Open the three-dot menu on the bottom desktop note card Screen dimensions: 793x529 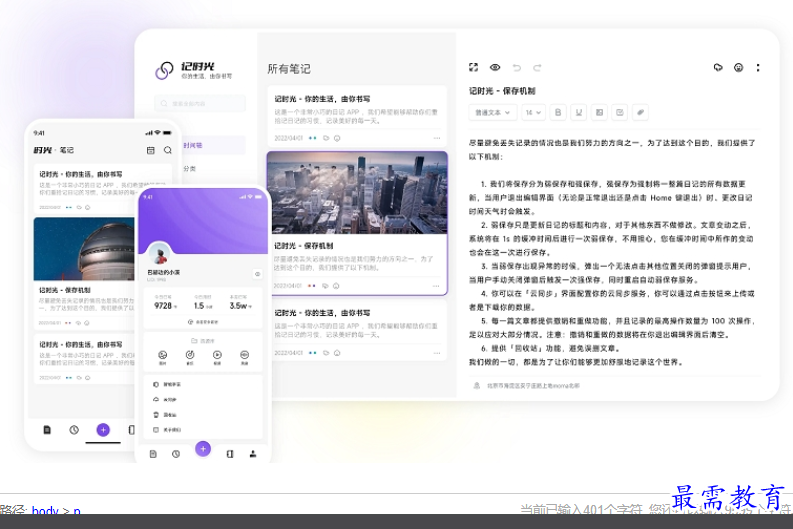(436, 353)
